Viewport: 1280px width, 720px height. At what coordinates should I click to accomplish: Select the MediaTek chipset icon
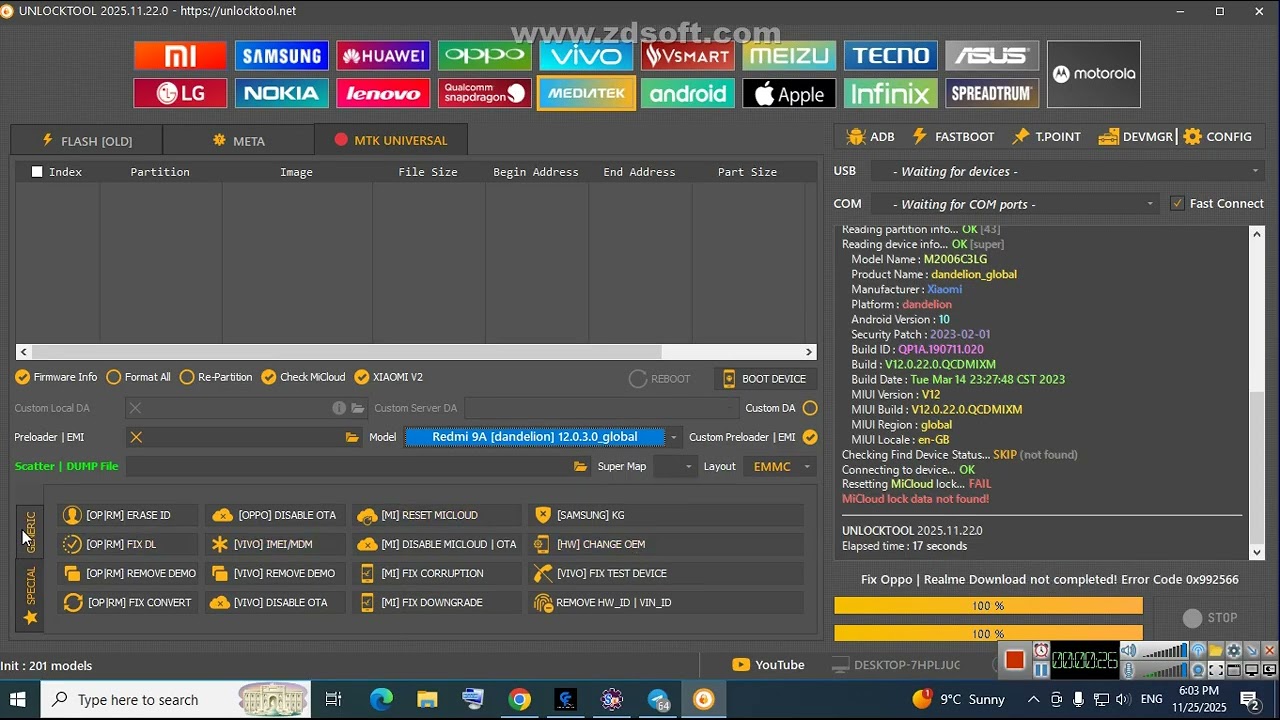(x=586, y=93)
